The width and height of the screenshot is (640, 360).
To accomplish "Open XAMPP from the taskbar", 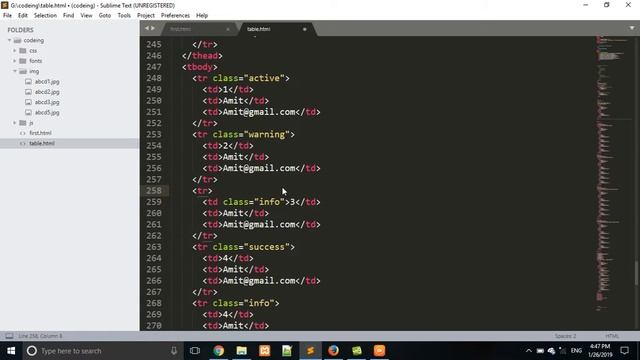I will pos(264,351).
